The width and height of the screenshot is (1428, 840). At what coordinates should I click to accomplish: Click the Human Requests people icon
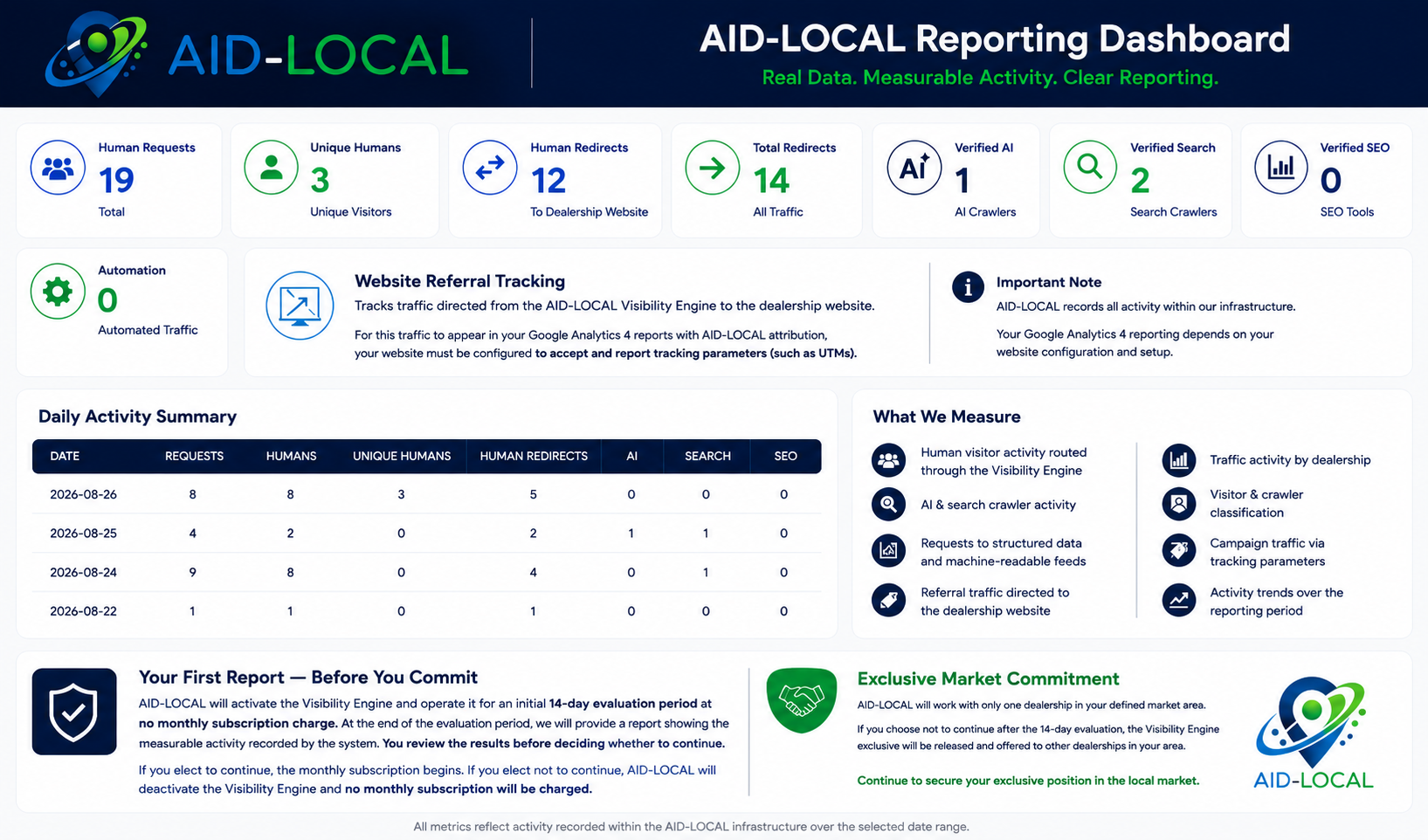(58, 168)
